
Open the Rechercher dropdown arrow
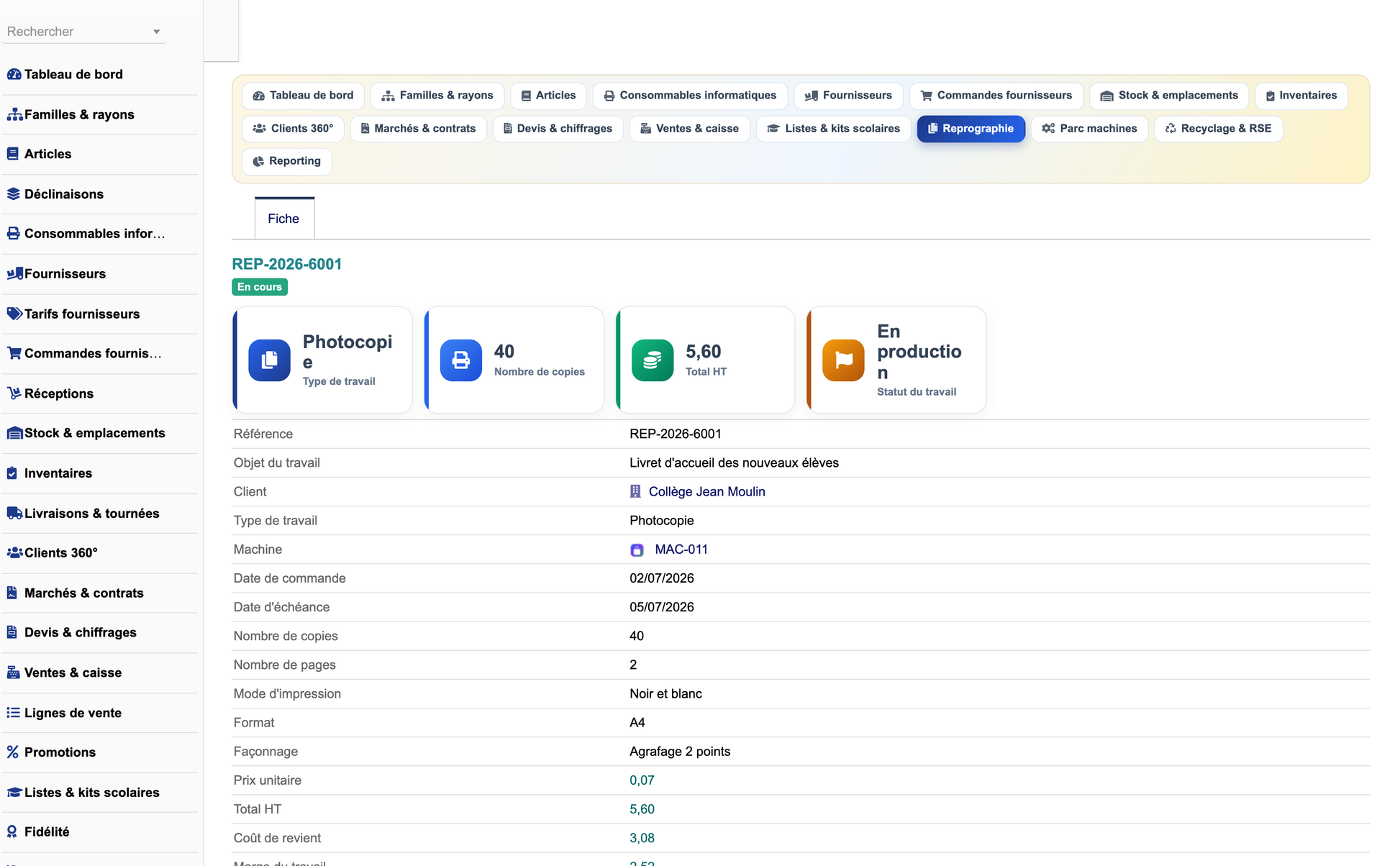(x=156, y=32)
